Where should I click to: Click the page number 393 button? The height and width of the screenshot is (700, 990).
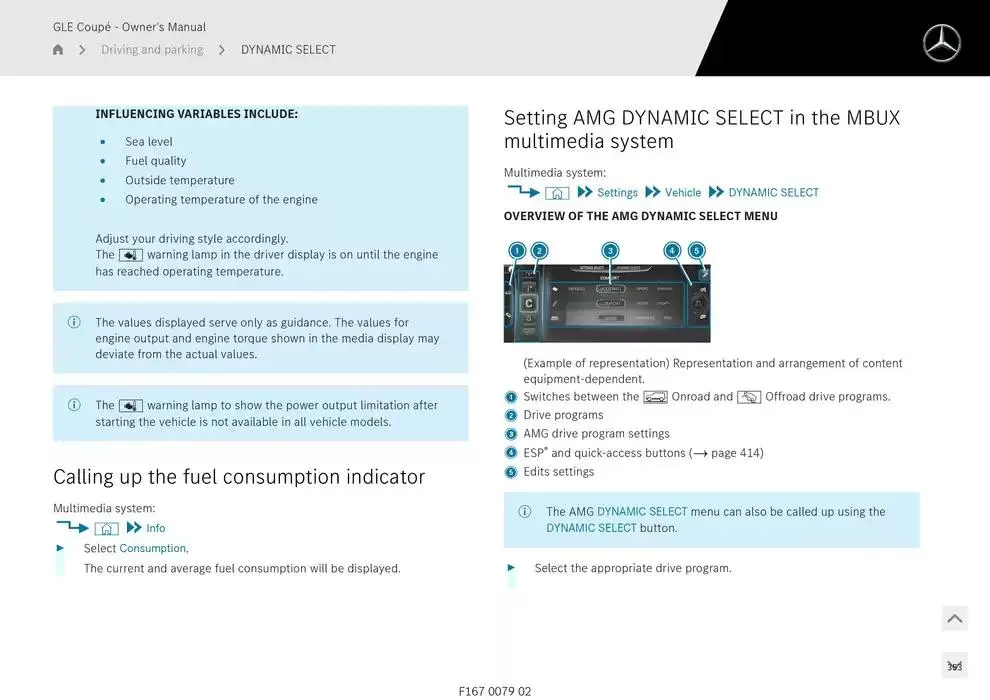(955, 666)
